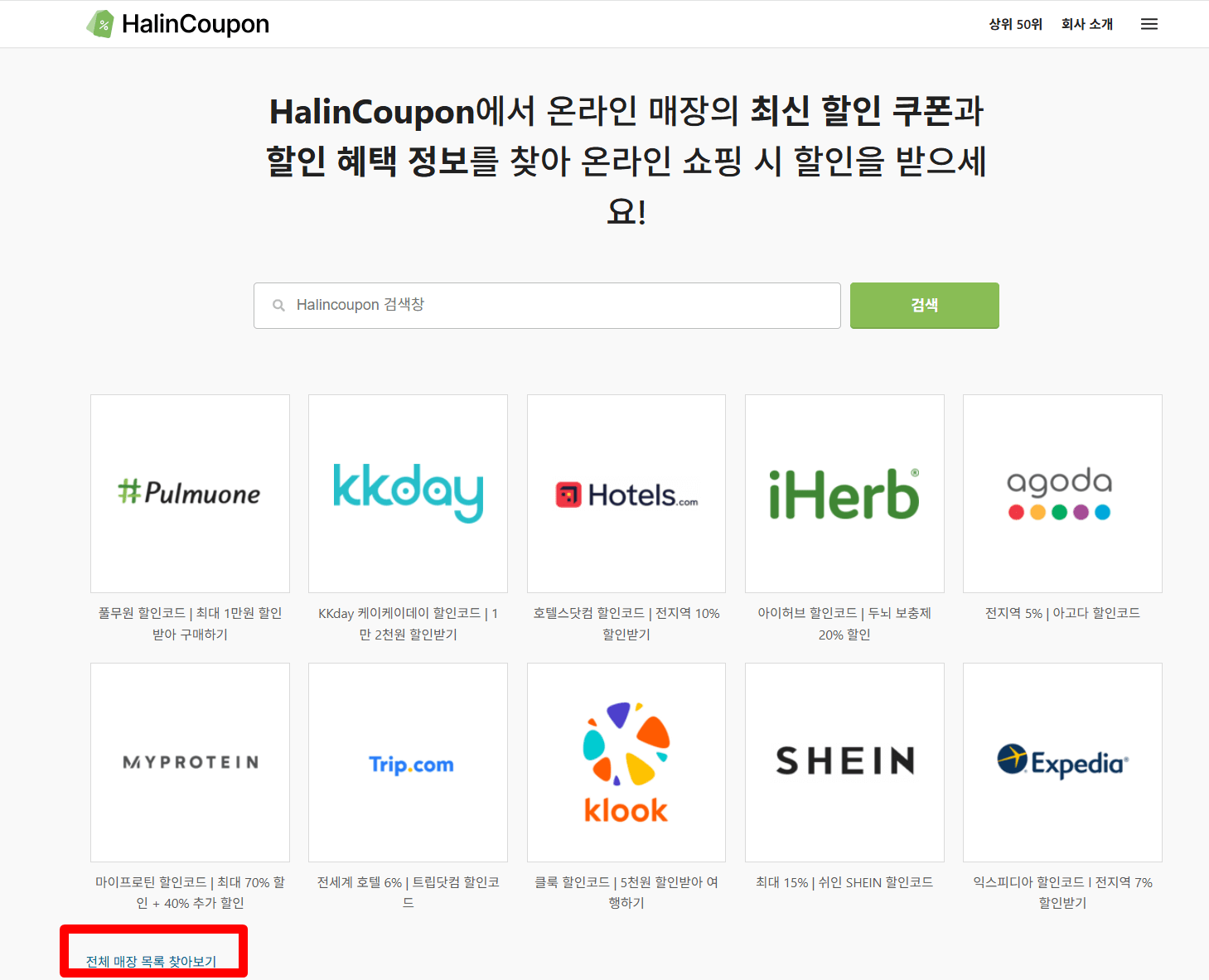The width and height of the screenshot is (1209, 980).
Task: Click the 아고다 할인코드 caption link
Action: click(1062, 613)
